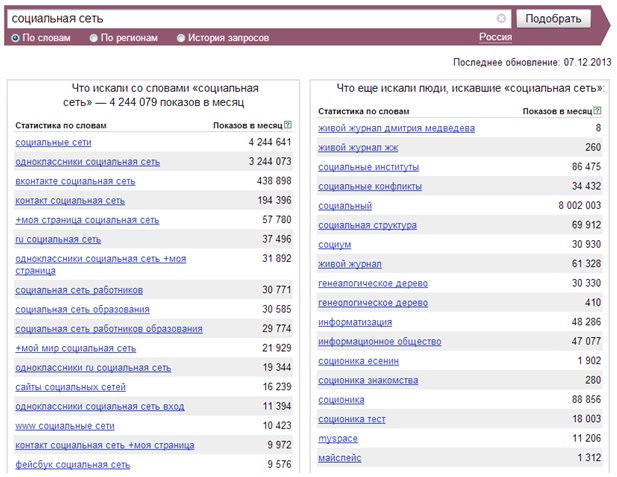
Task: Open the 'живой журнал дмитрия медведева' link
Action: click(396, 128)
